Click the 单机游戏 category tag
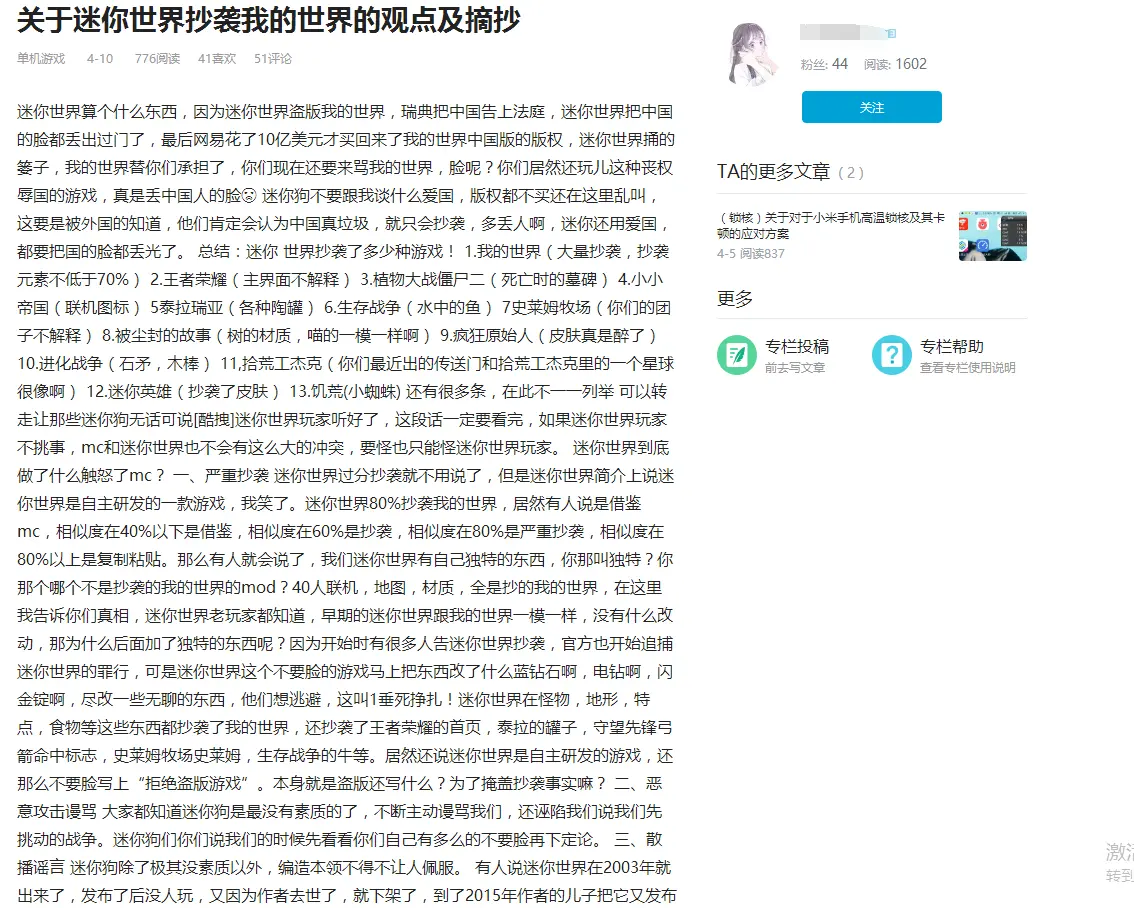 click(x=41, y=59)
